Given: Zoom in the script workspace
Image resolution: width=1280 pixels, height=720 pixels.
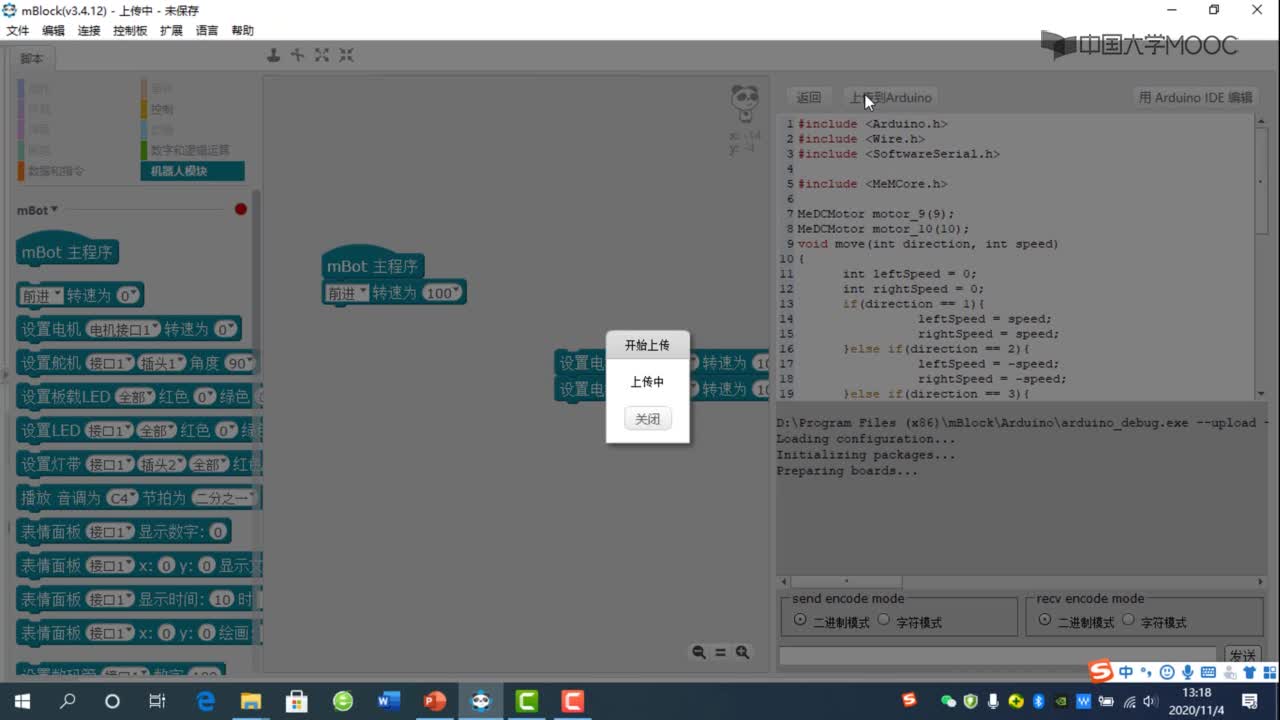Looking at the screenshot, I should [x=742, y=652].
